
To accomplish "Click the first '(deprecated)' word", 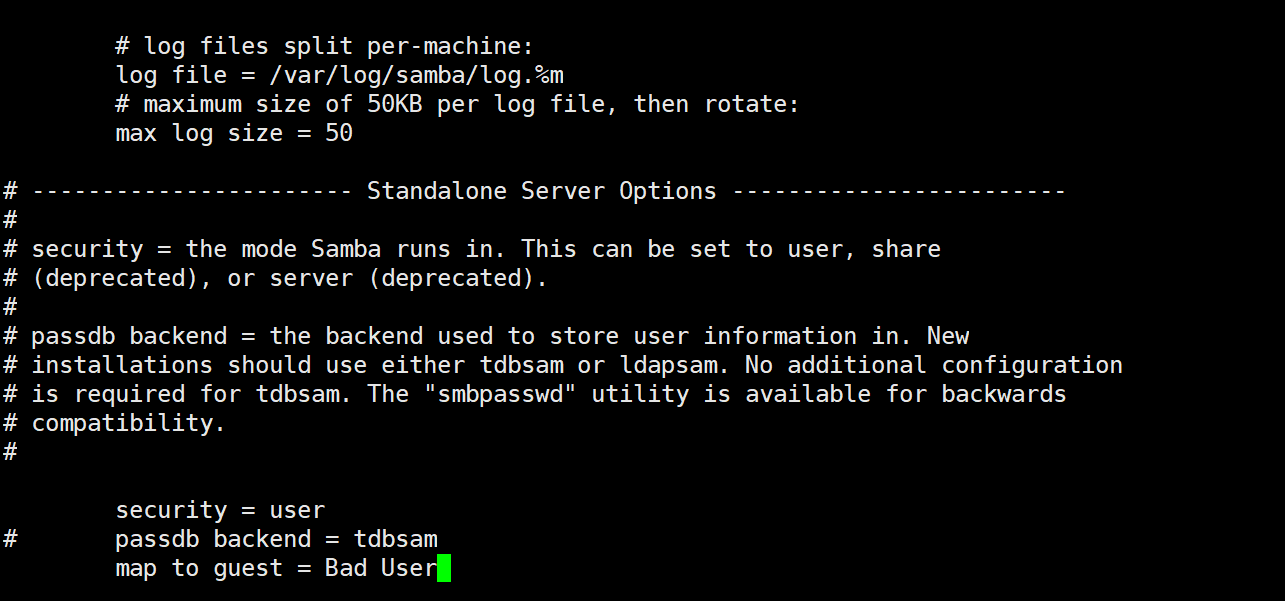I will (x=115, y=278).
